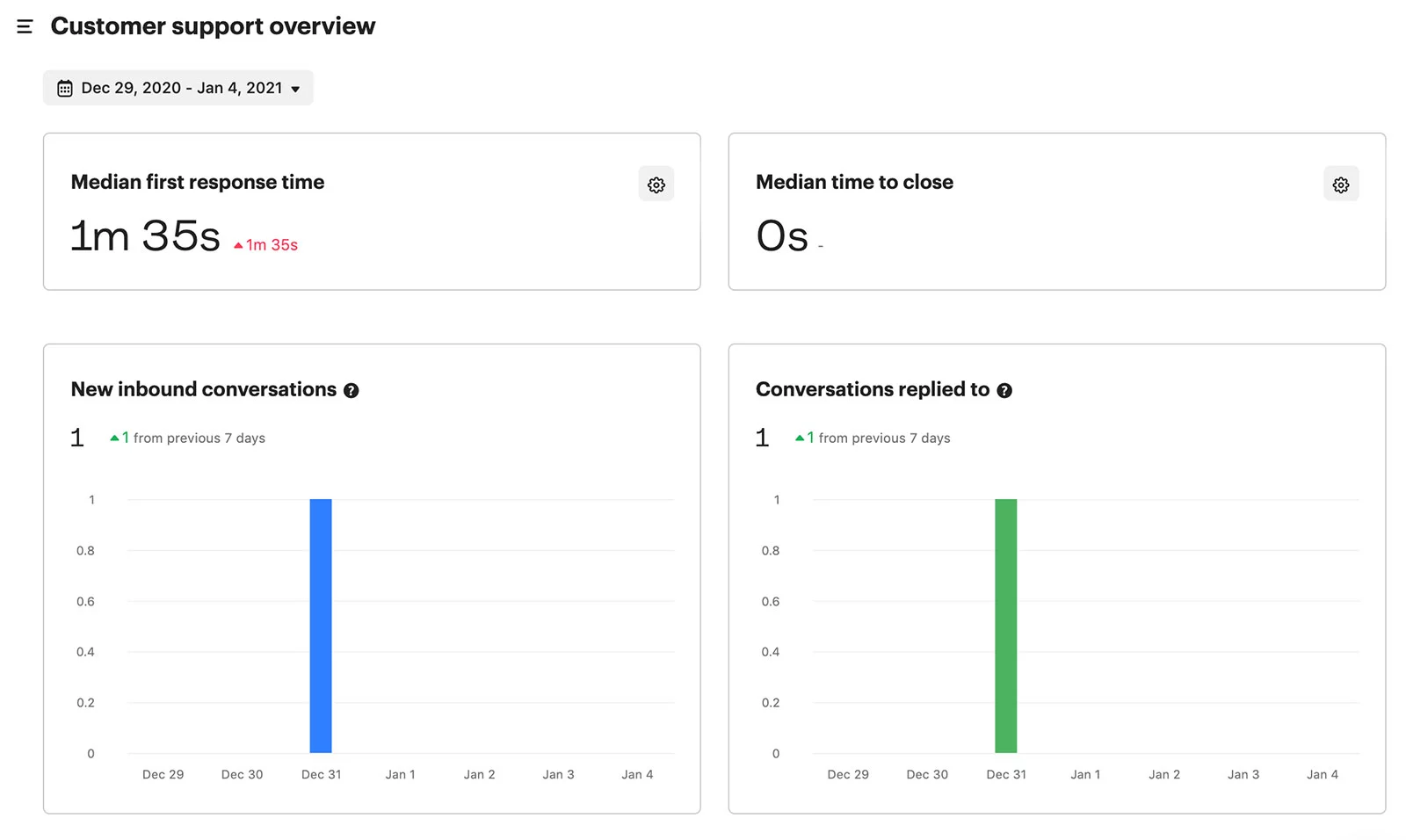The height and width of the screenshot is (840, 1406).
Task: Open settings gear for Median time to close
Action: pos(1341,185)
